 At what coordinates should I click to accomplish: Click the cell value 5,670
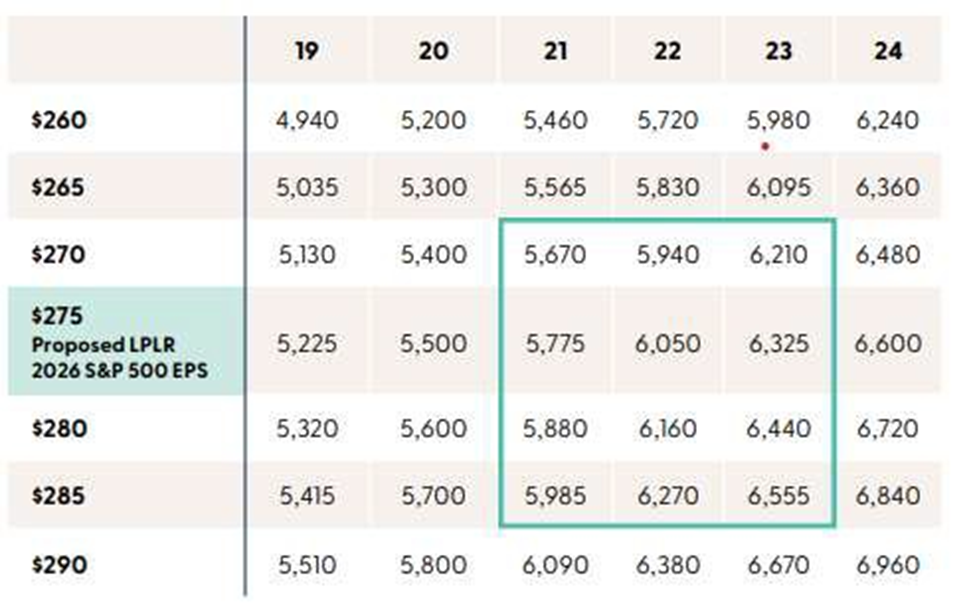pos(555,254)
